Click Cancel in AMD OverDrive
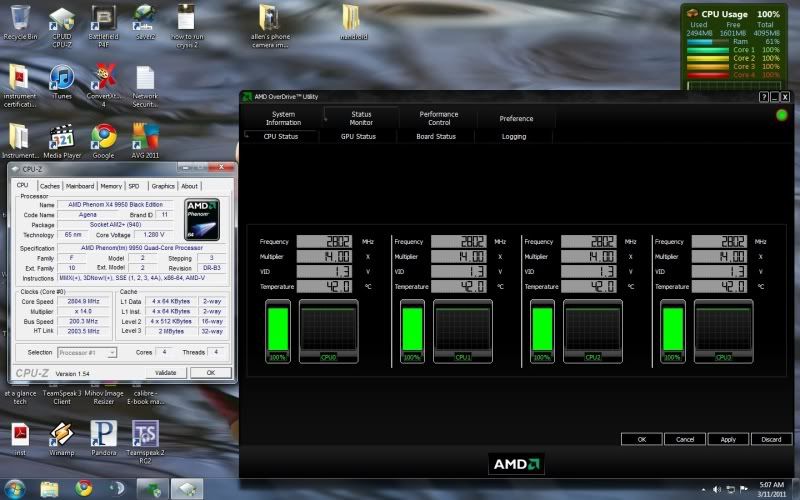The image size is (800, 500). tap(685, 439)
